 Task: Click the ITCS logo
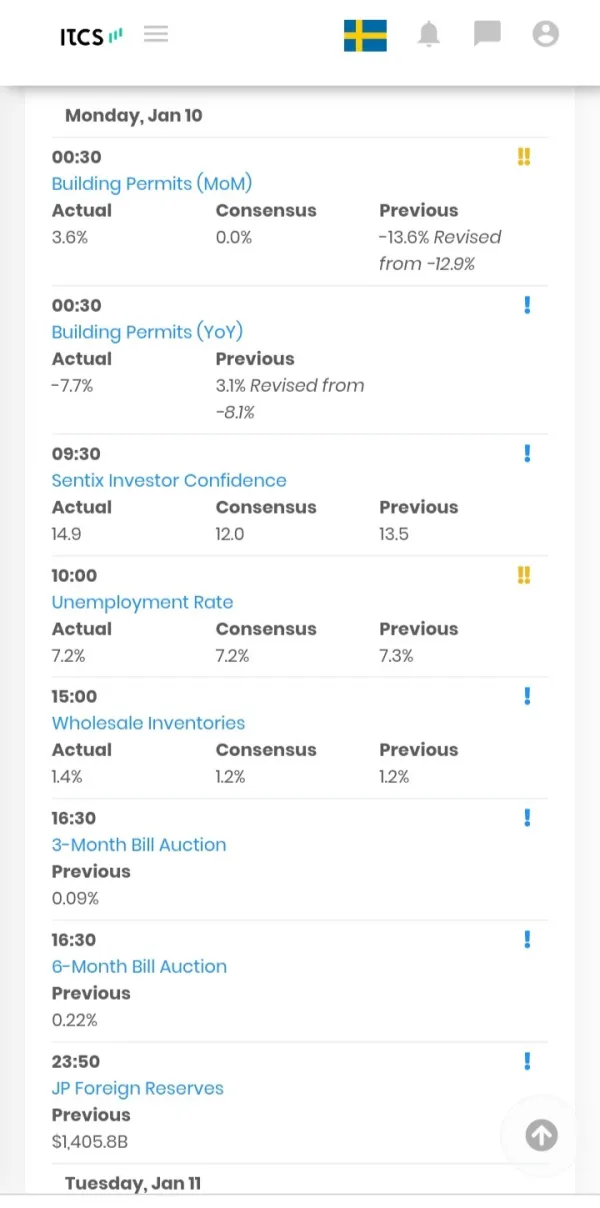tap(91, 37)
